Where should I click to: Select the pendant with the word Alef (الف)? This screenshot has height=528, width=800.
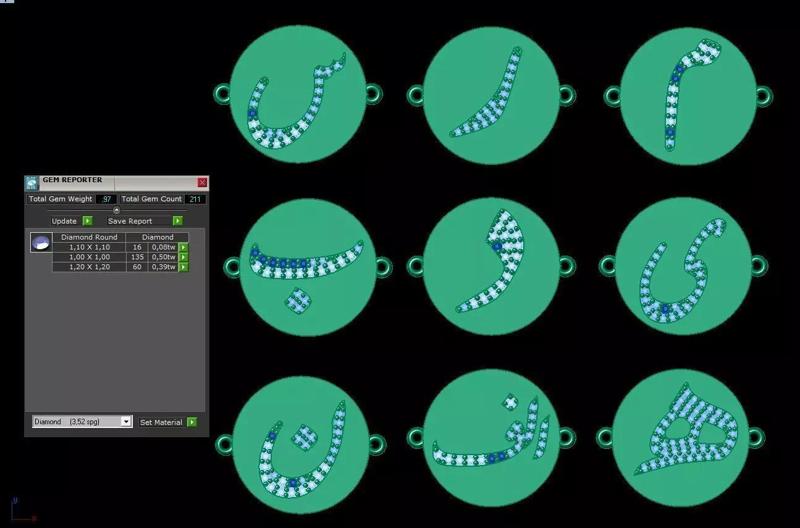pos(491,438)
